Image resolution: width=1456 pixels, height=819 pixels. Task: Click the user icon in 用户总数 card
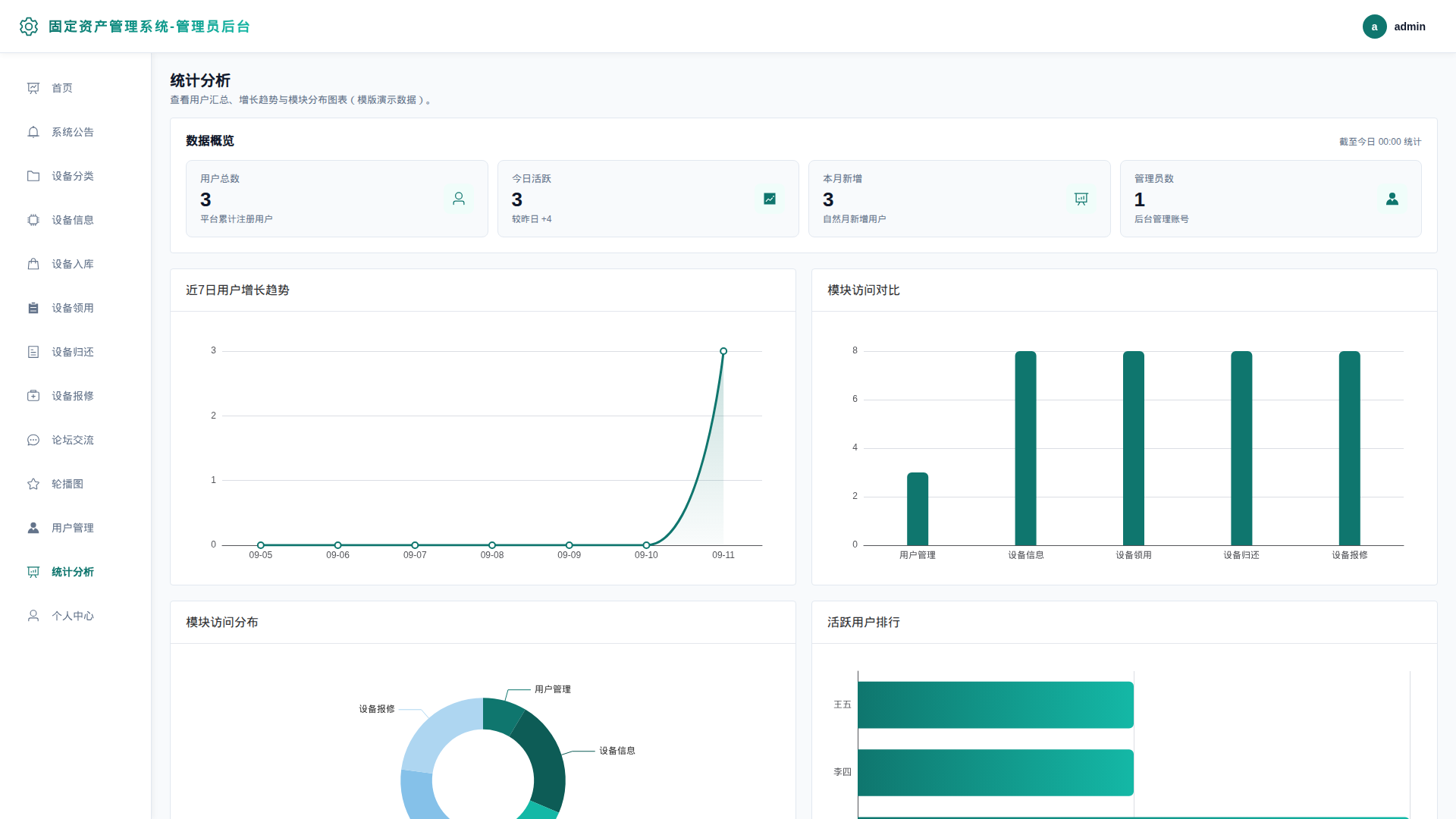(459, 199)
